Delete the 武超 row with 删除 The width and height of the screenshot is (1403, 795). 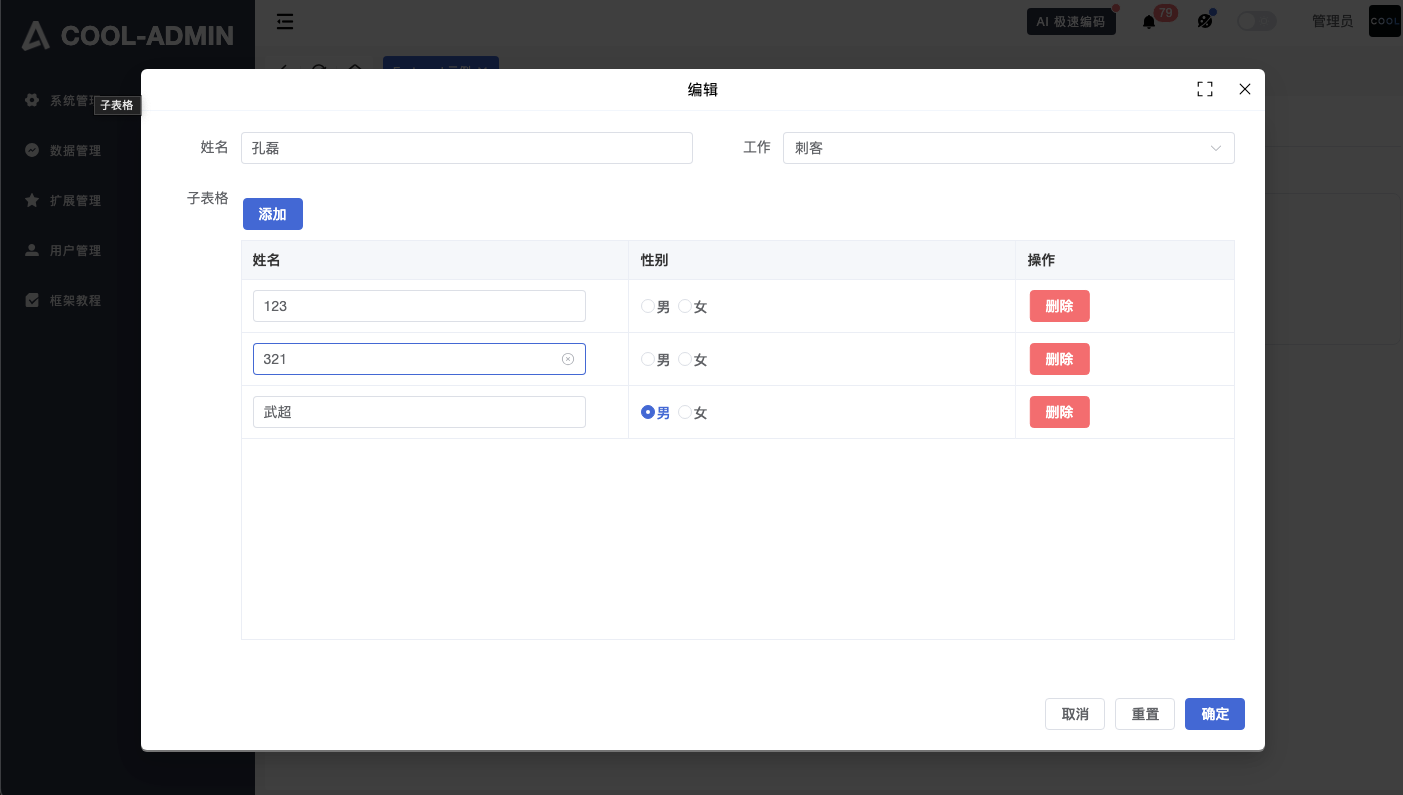click(1059, 412)
